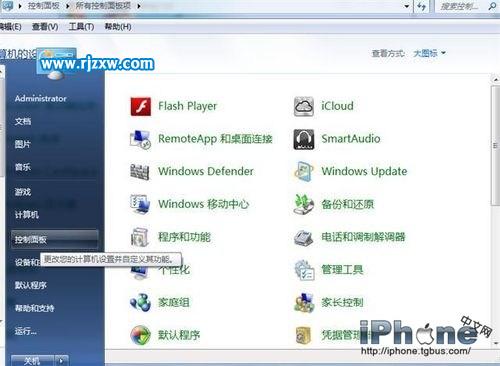Viewport: 500px width, 366px height.
Task: Click scrollbar up arrow in control panel
Action: [x=496, y=80]
